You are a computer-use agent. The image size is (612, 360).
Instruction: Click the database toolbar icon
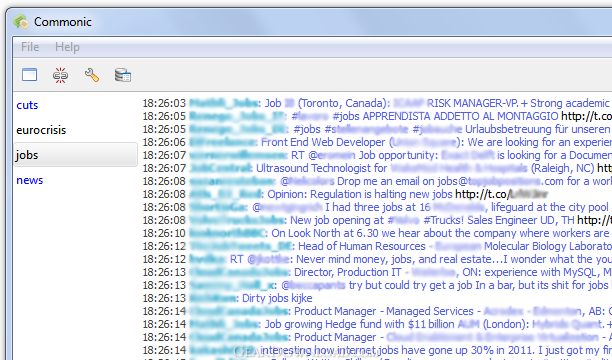(123, 75)
